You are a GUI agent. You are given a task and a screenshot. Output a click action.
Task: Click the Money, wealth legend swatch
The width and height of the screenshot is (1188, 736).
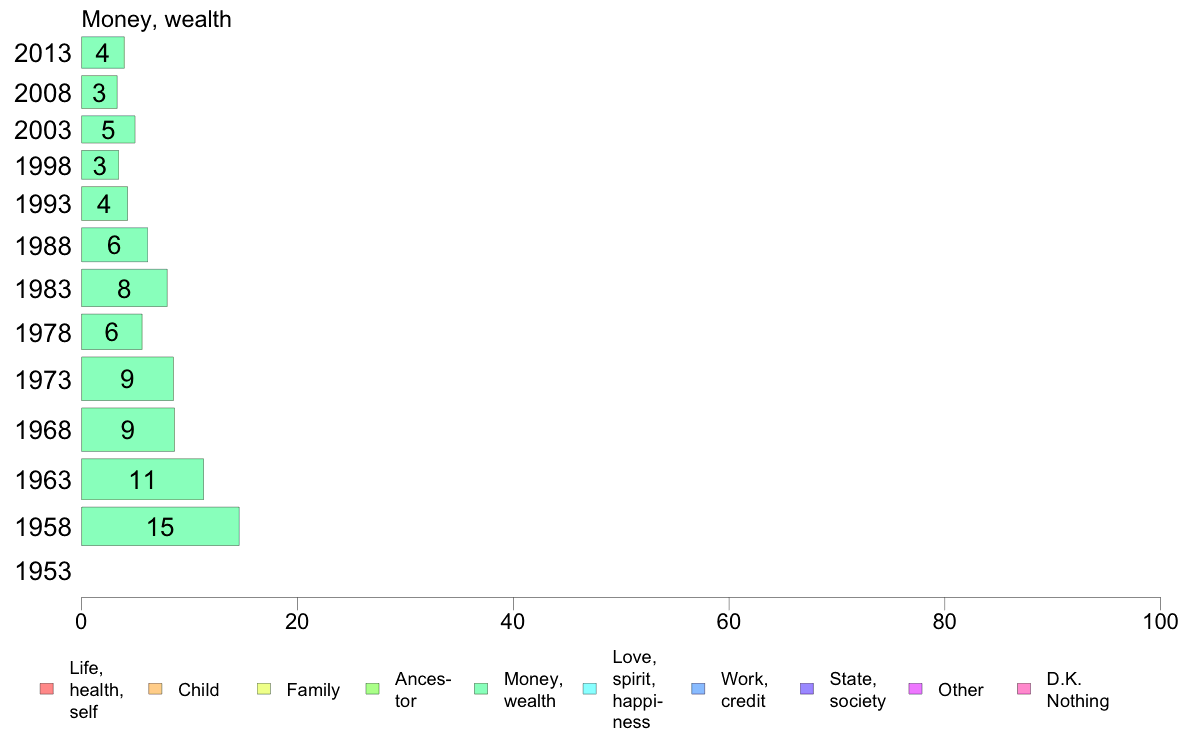point(480,689)
